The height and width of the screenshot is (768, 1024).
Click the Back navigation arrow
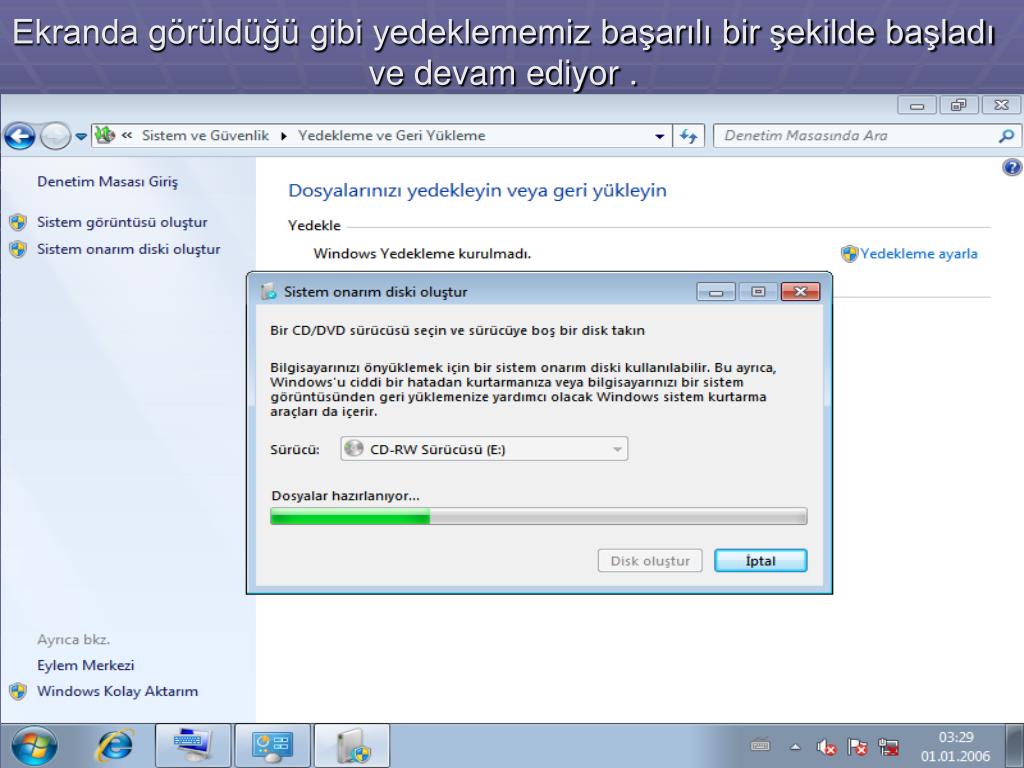(x=20, y=136)
